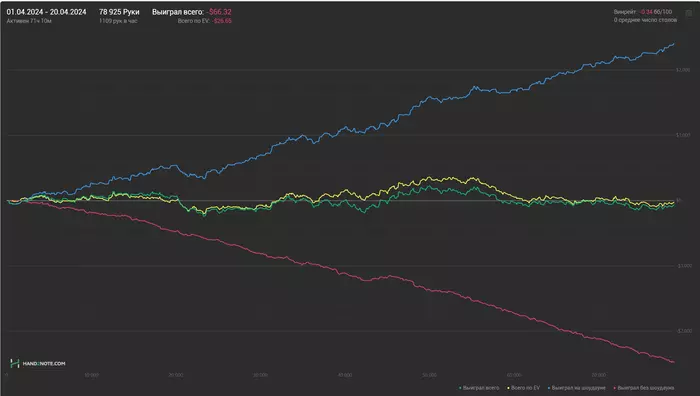This screenshot has height=396, width=700.
Task: Click the 'Всего по EV' -$26.65 value
Action: click(x=204, y=21)
